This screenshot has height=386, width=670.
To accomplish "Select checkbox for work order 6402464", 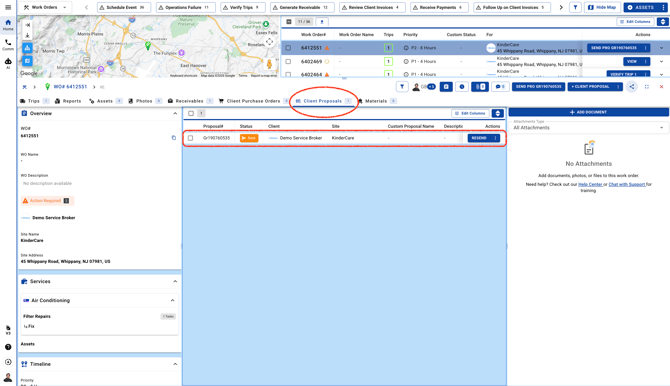I will (x=288, y=74).
